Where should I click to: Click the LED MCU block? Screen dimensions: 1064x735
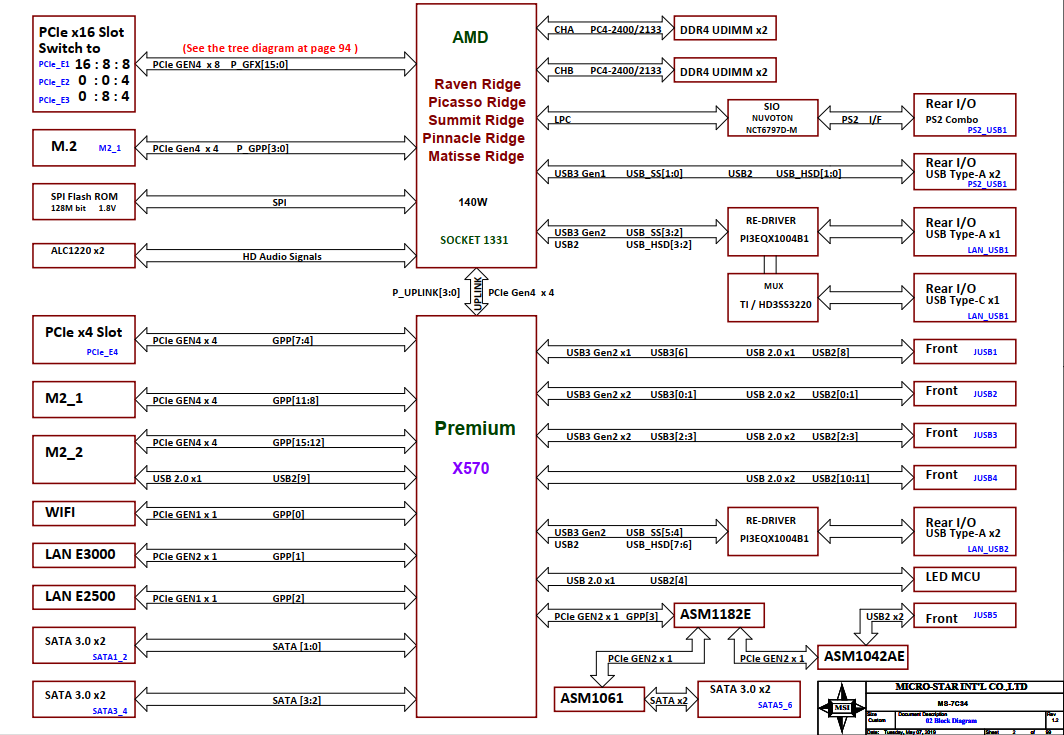pyautogui.click(x=964, y=578)
